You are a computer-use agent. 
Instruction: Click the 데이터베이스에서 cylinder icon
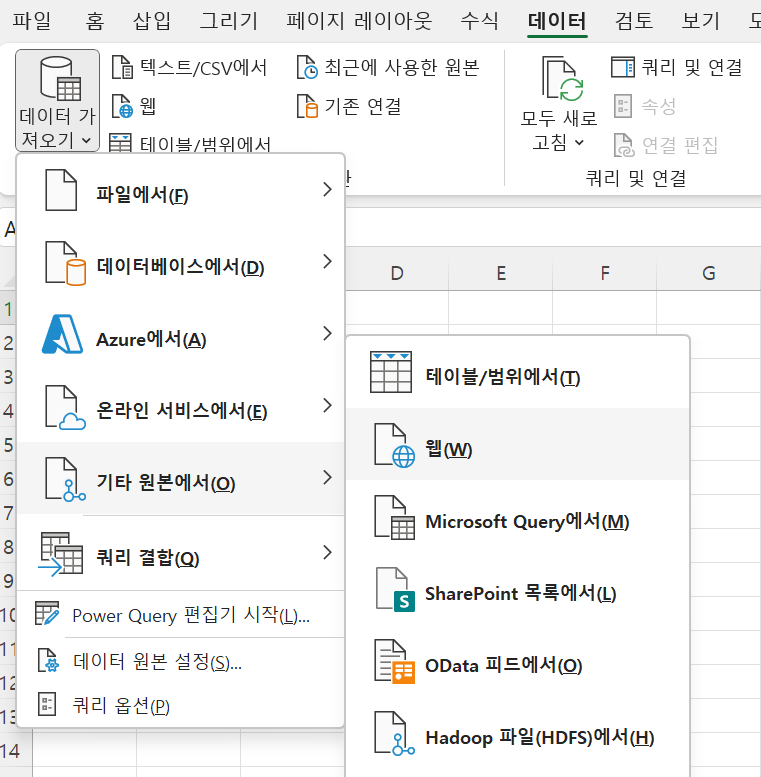[65, 263]
